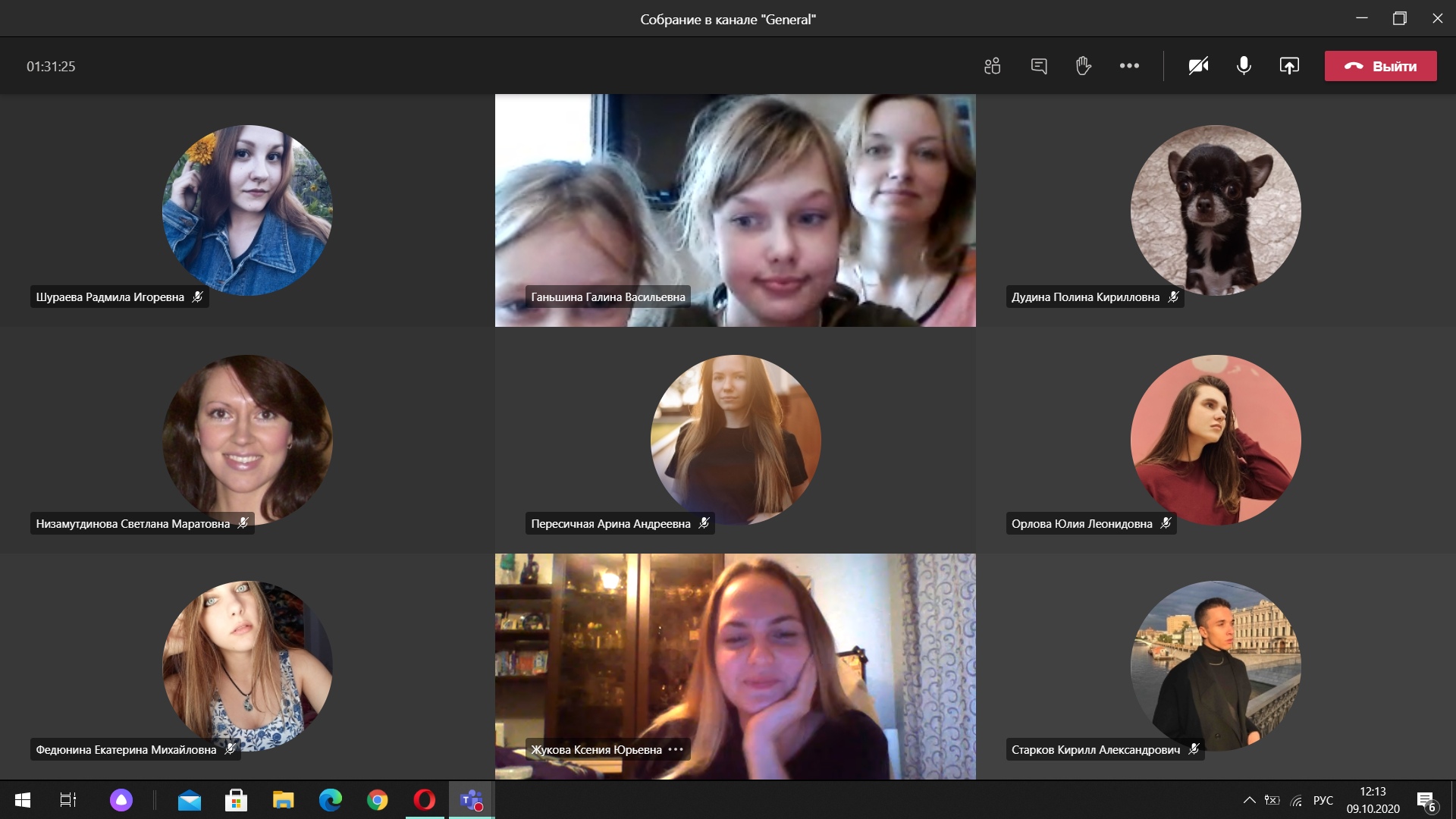Click the red Выйти button
Image resolution: width=1456 pixels, height=819 pixels.
click(x=1380, y=66)
